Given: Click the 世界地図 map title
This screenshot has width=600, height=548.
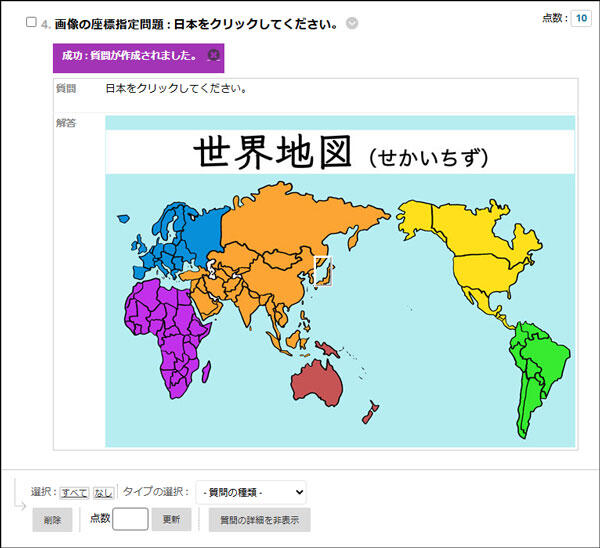Looking at the screenshot, I should click(x=272, y=152).
